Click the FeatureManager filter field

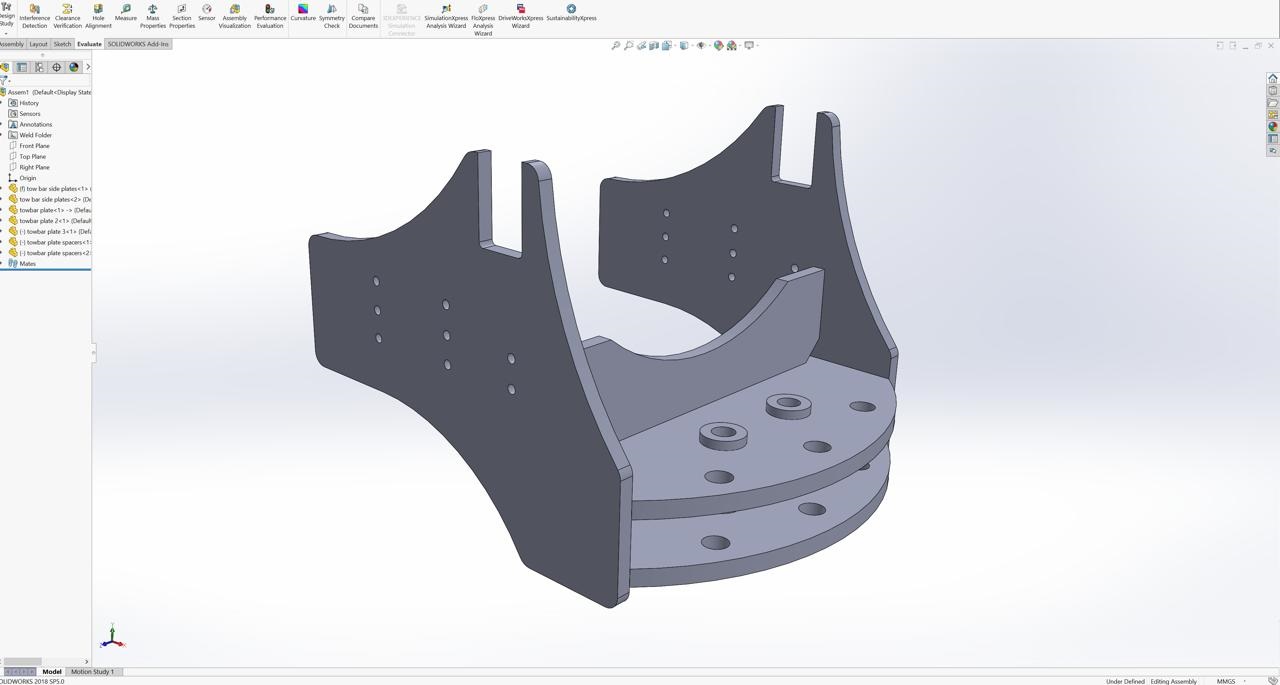(45, 81)
